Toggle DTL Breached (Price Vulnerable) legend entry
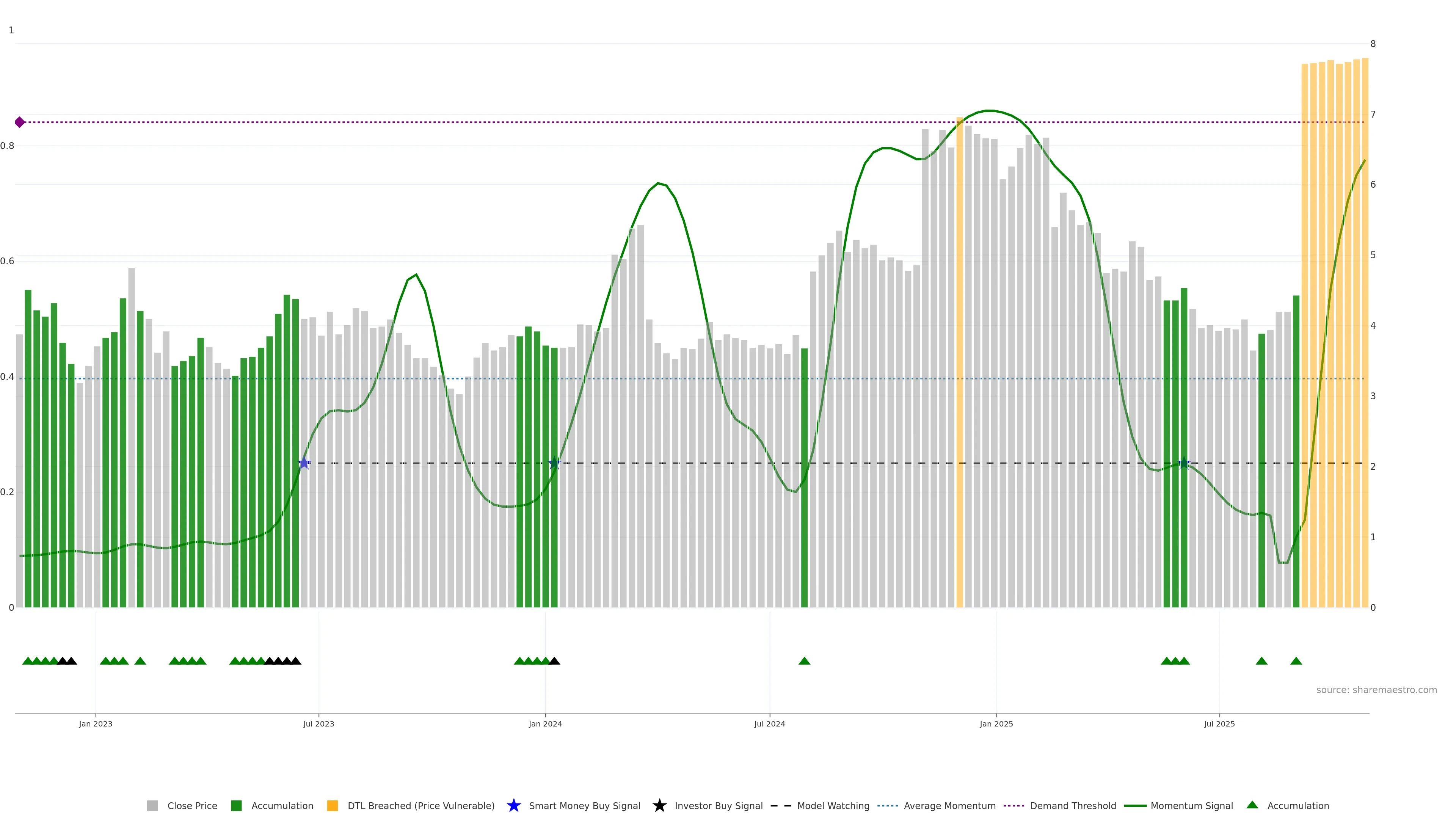 click(x=421, y=805)
